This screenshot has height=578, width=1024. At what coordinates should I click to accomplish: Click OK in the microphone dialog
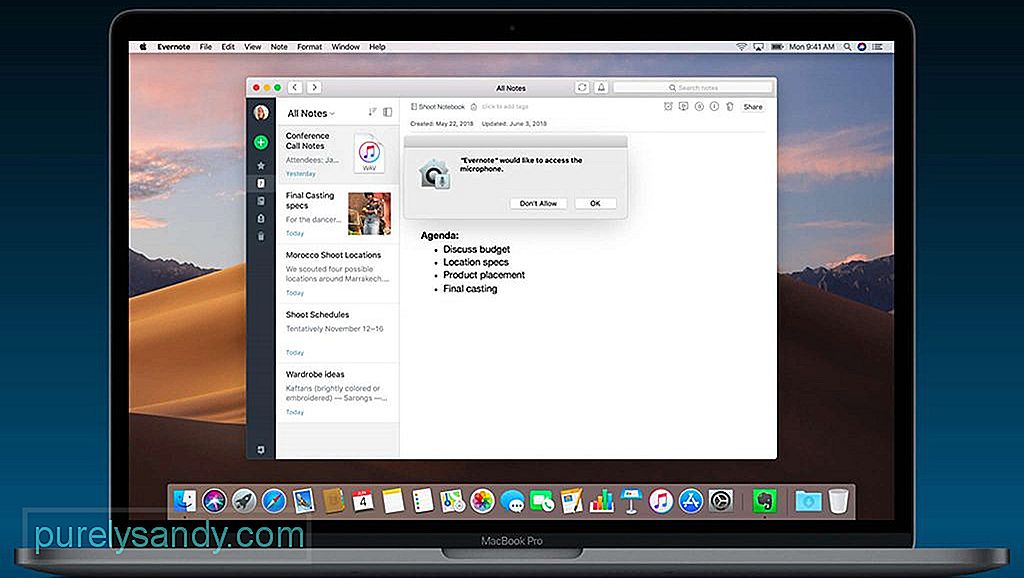click(595, 203)
